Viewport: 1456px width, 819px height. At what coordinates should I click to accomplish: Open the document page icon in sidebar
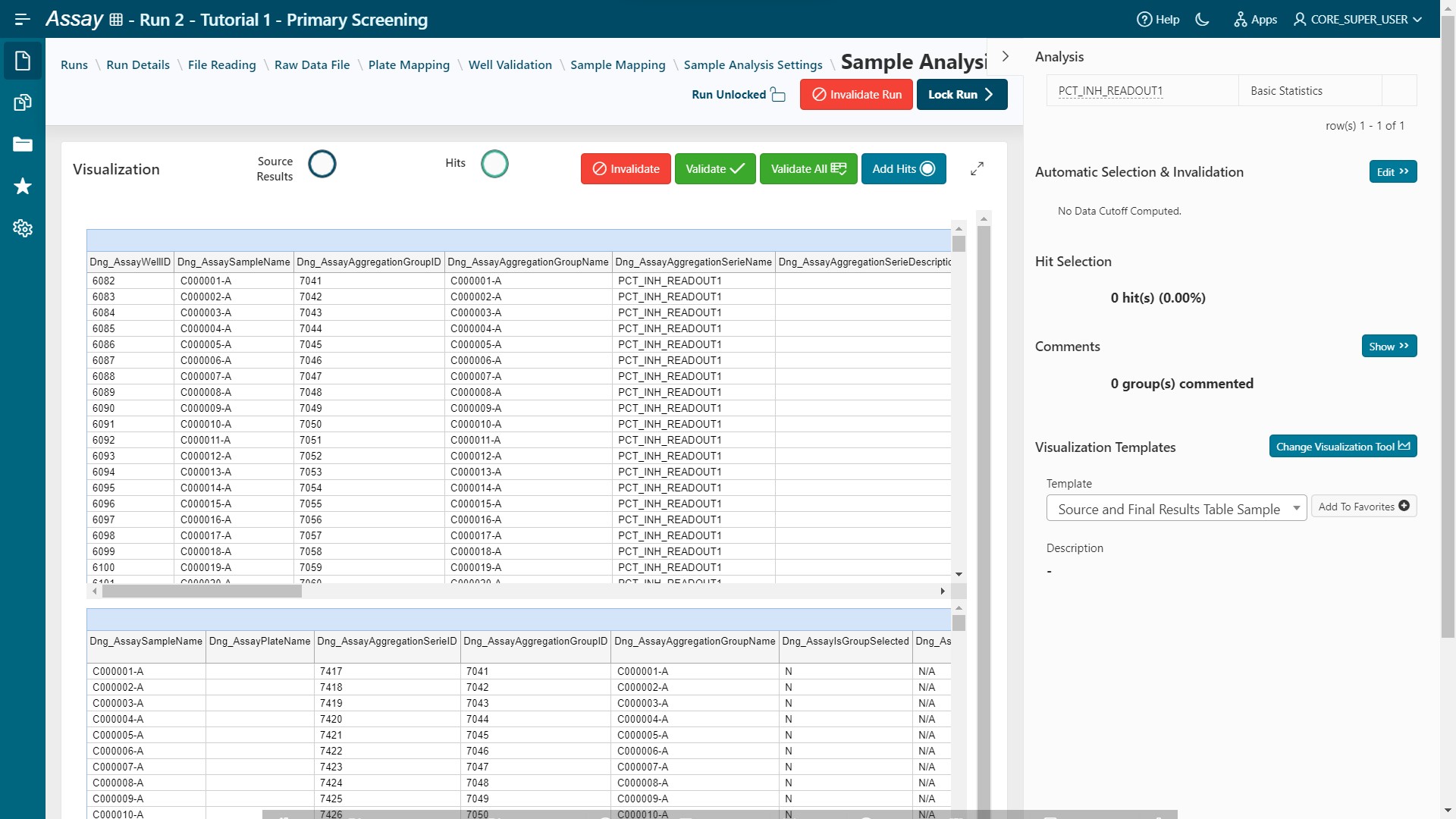pyautogui.click(x=23, y=61)
